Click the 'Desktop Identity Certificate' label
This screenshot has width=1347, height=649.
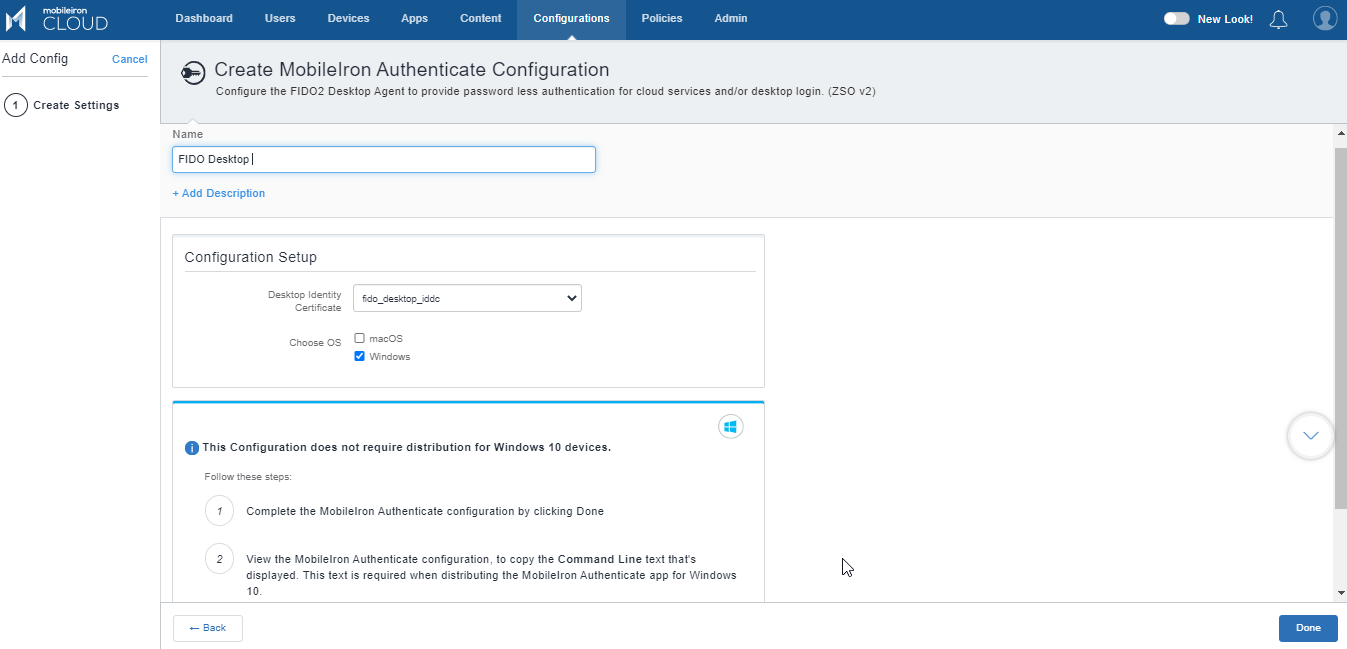304,301
